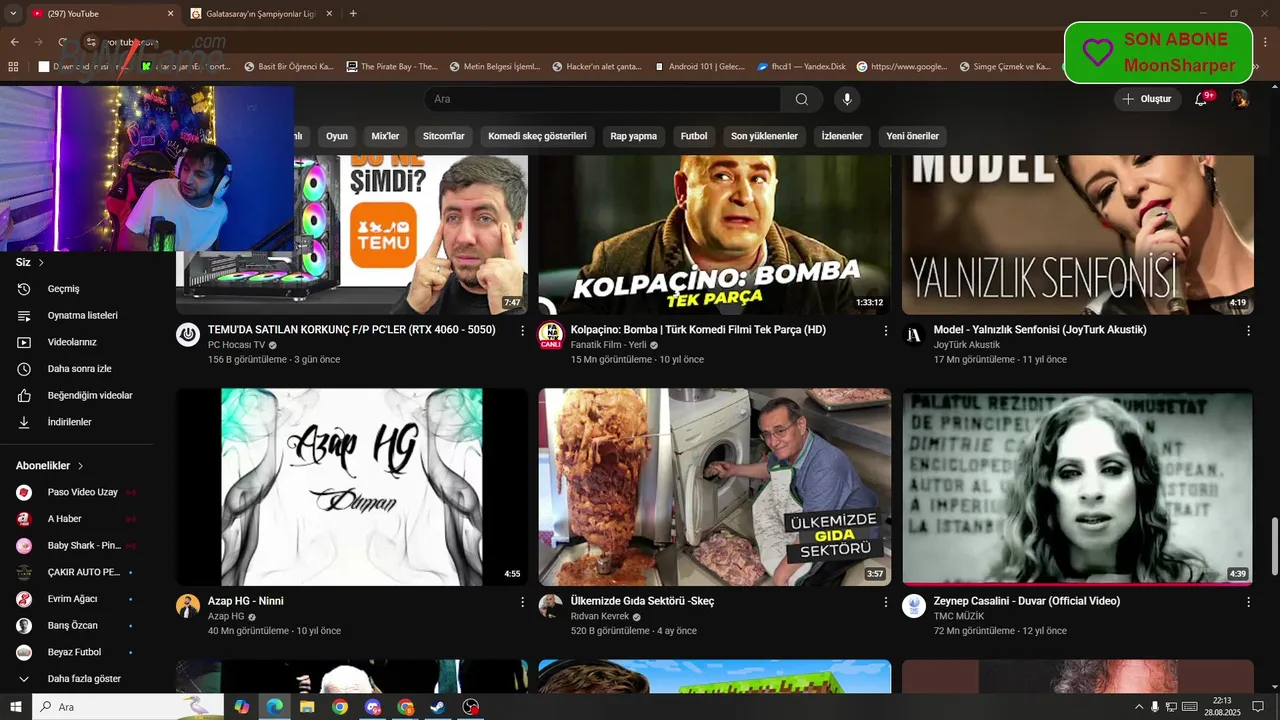
Task: Open İndirilenler in the sidebar
Action: [x=77, y=422]
